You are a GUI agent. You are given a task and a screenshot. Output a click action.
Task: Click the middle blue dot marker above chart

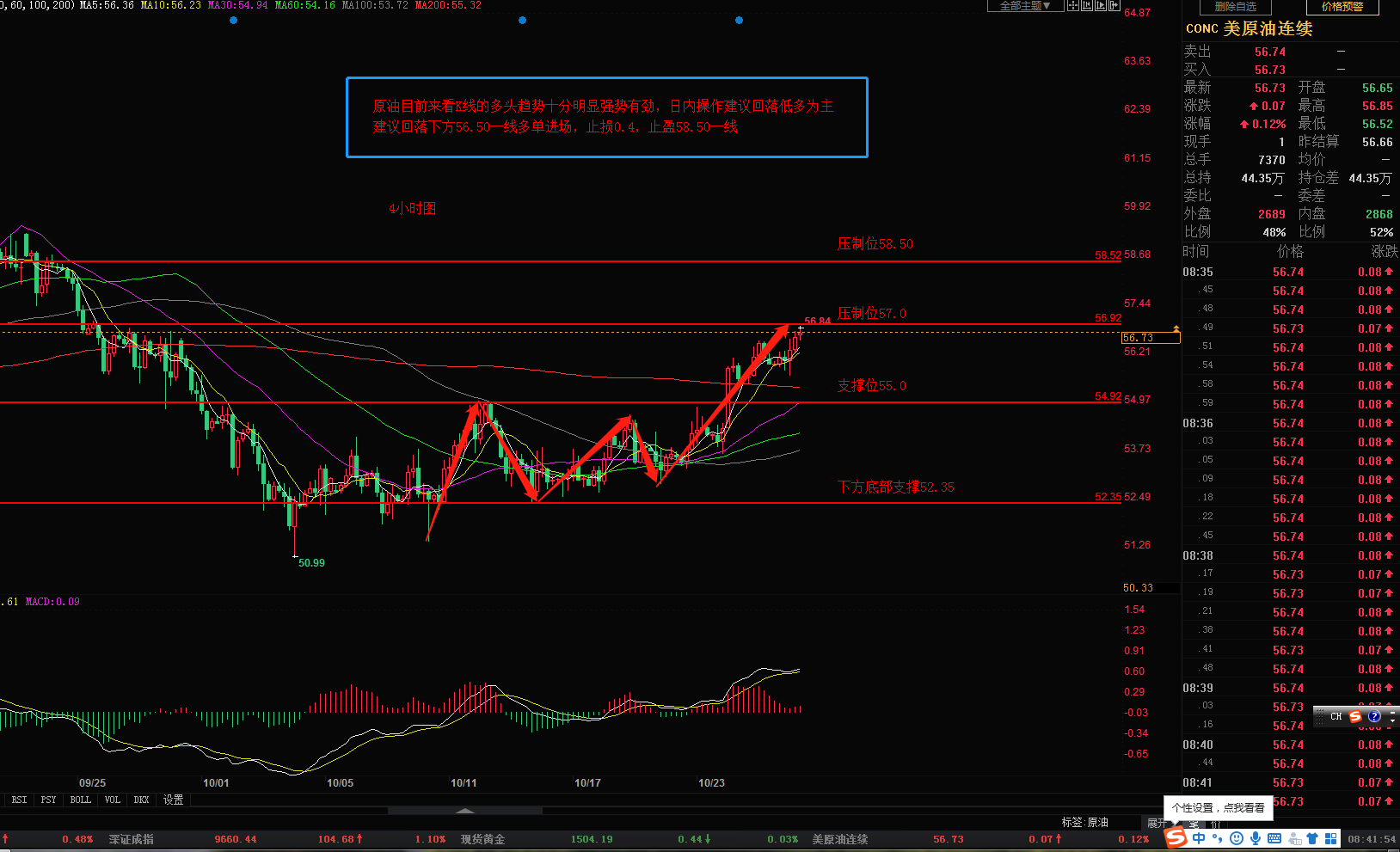click(522, 21)
